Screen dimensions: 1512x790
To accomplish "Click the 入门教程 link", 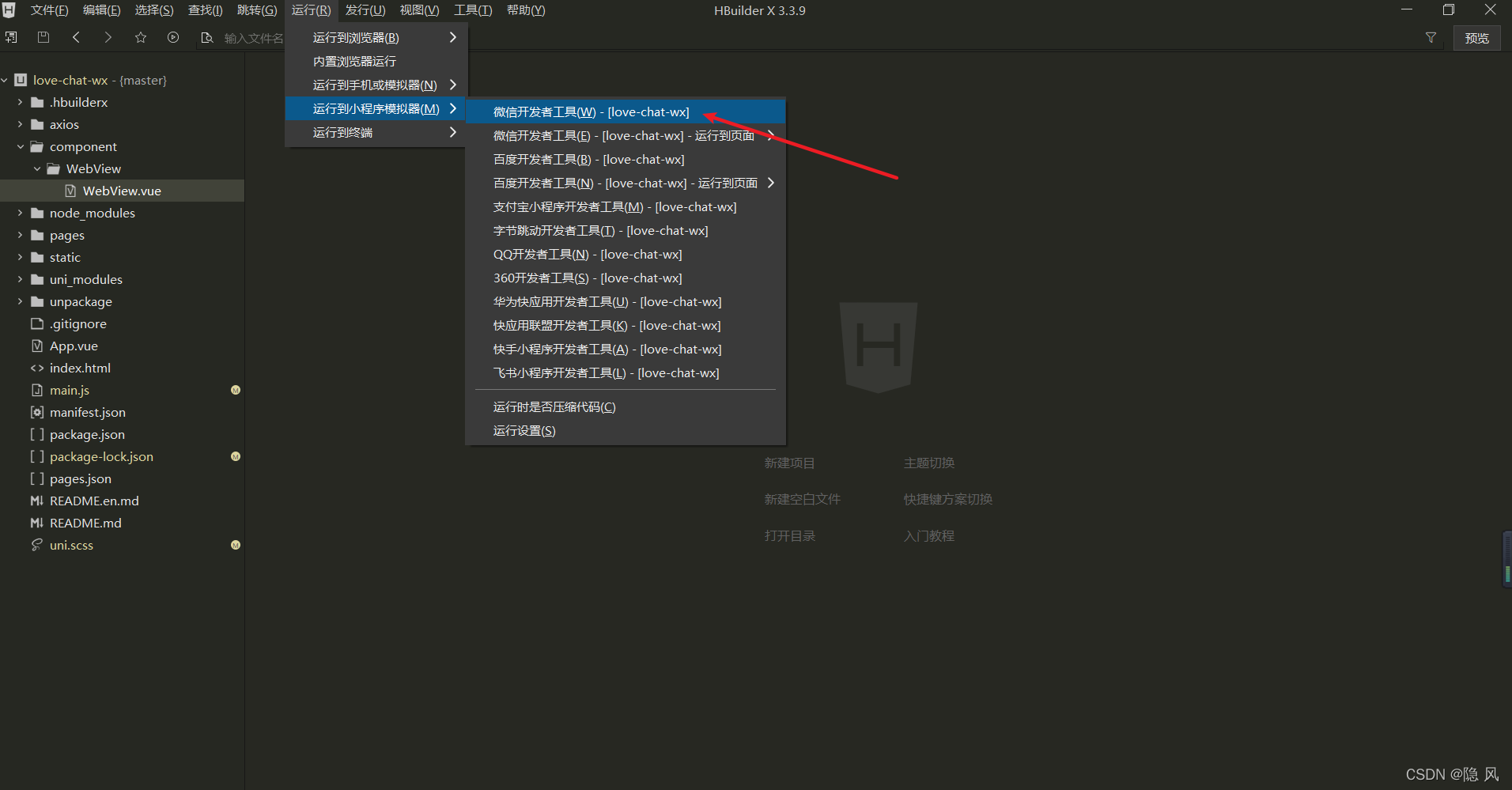I will click(x=928, y=535).
